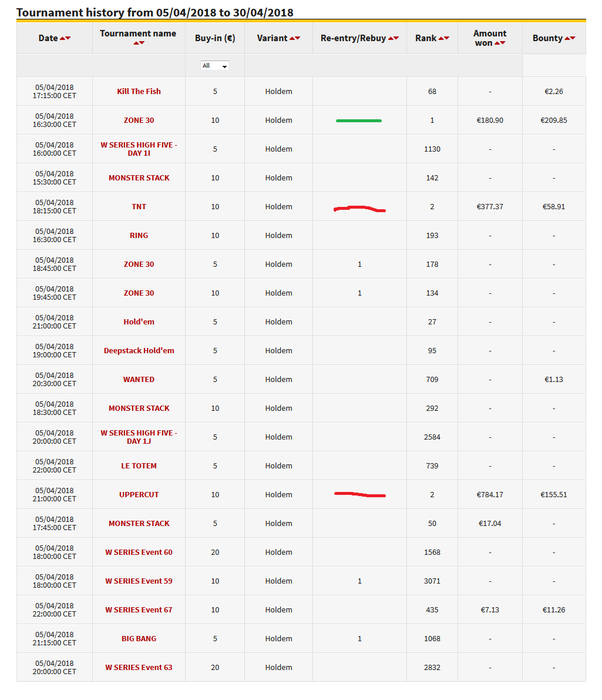
Task: Open MONSTER STACK from 18:30:00 CET
Action: pyautogui.click(x=139, y=408)
